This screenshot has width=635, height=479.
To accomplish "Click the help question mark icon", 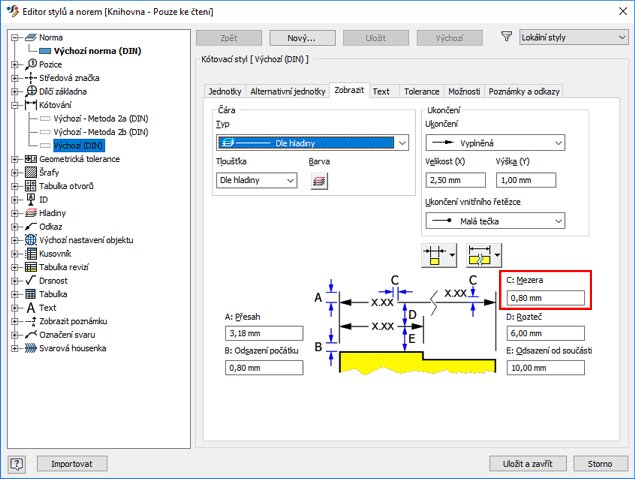I will (17, 464).
